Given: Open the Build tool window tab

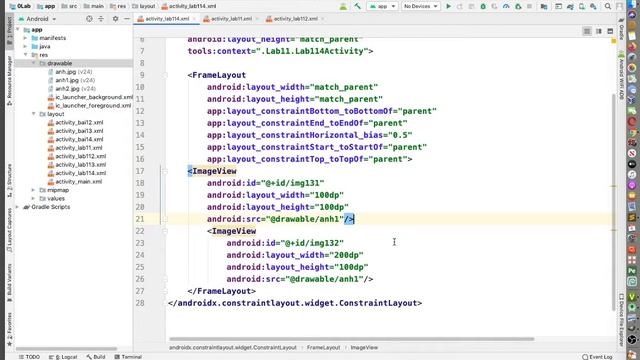Looking at the screenshot, I should click(x=96, y=357).
